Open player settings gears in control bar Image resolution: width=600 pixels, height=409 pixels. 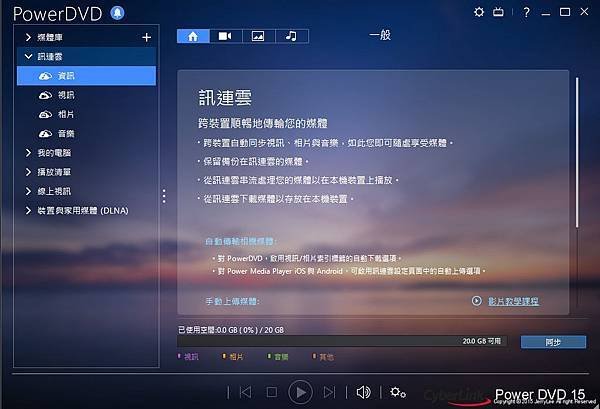[x=398, y=392]
